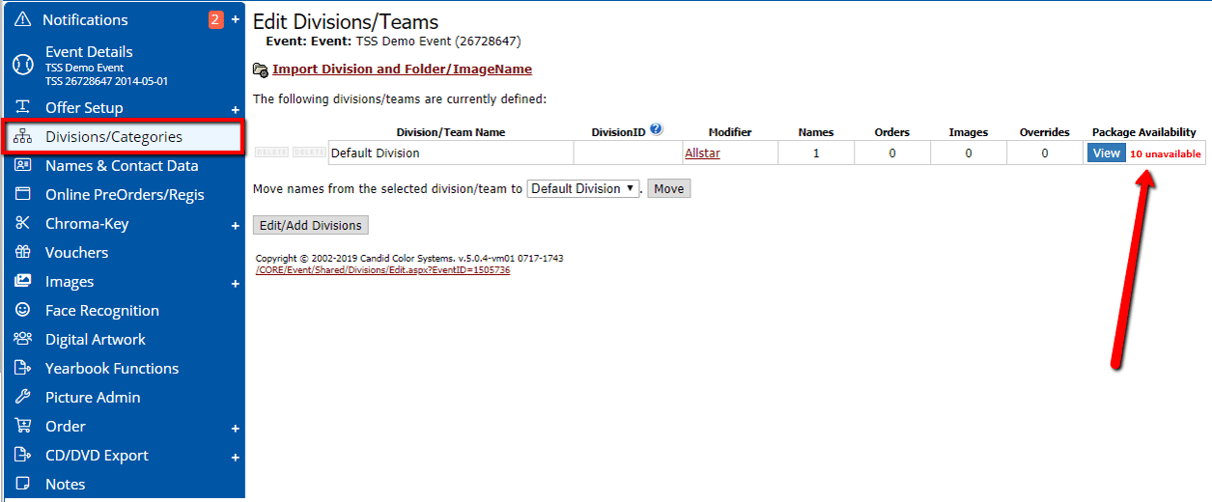Click the Face Recognition smiley icon
Image resolution: width=1212 pixels, height=502 pixels.
click(x=23, y=311)
